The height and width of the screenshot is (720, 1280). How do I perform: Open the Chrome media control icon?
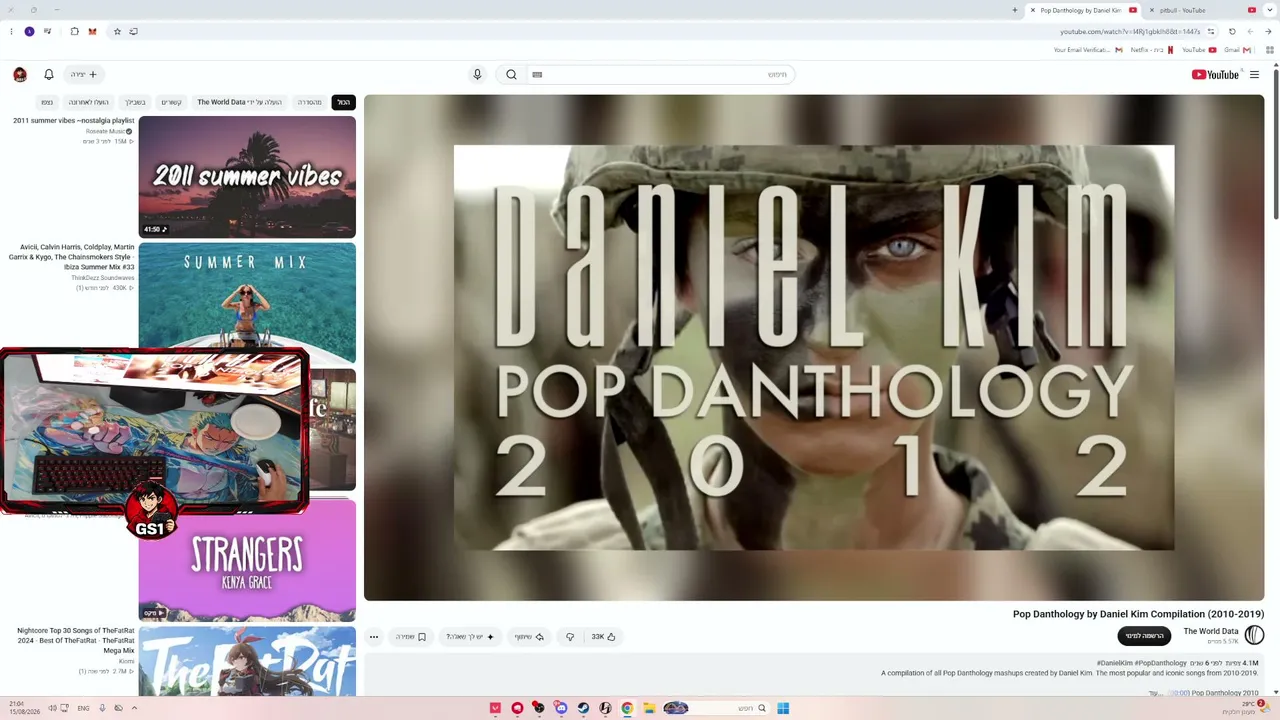(x=47, y=31)
